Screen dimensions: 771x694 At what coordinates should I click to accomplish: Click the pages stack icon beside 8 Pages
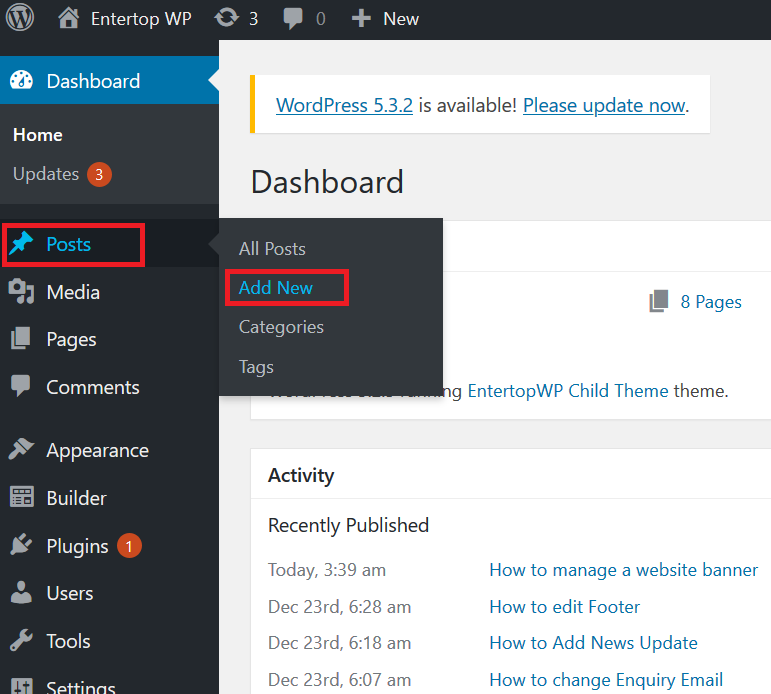pos(659,301)
